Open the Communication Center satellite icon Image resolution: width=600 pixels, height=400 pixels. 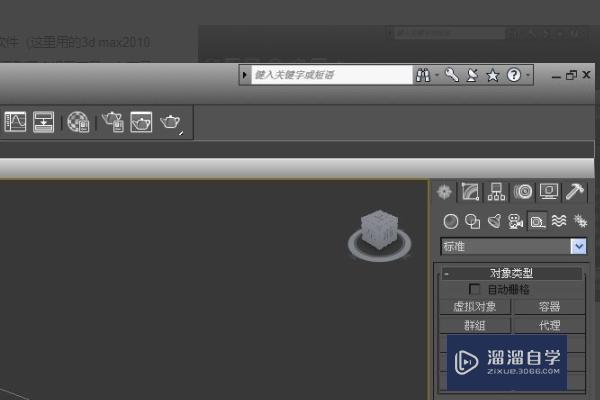click(x=473, y=75)
